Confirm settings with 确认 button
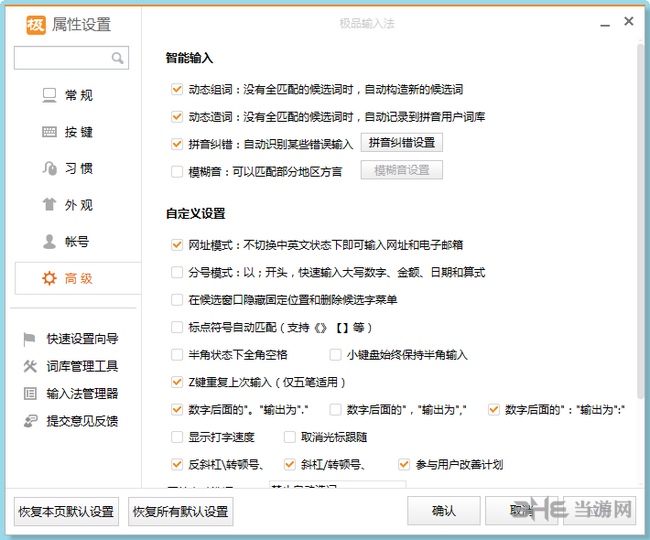This screenshot has height=540, width=650. click(x=444, y=511)
